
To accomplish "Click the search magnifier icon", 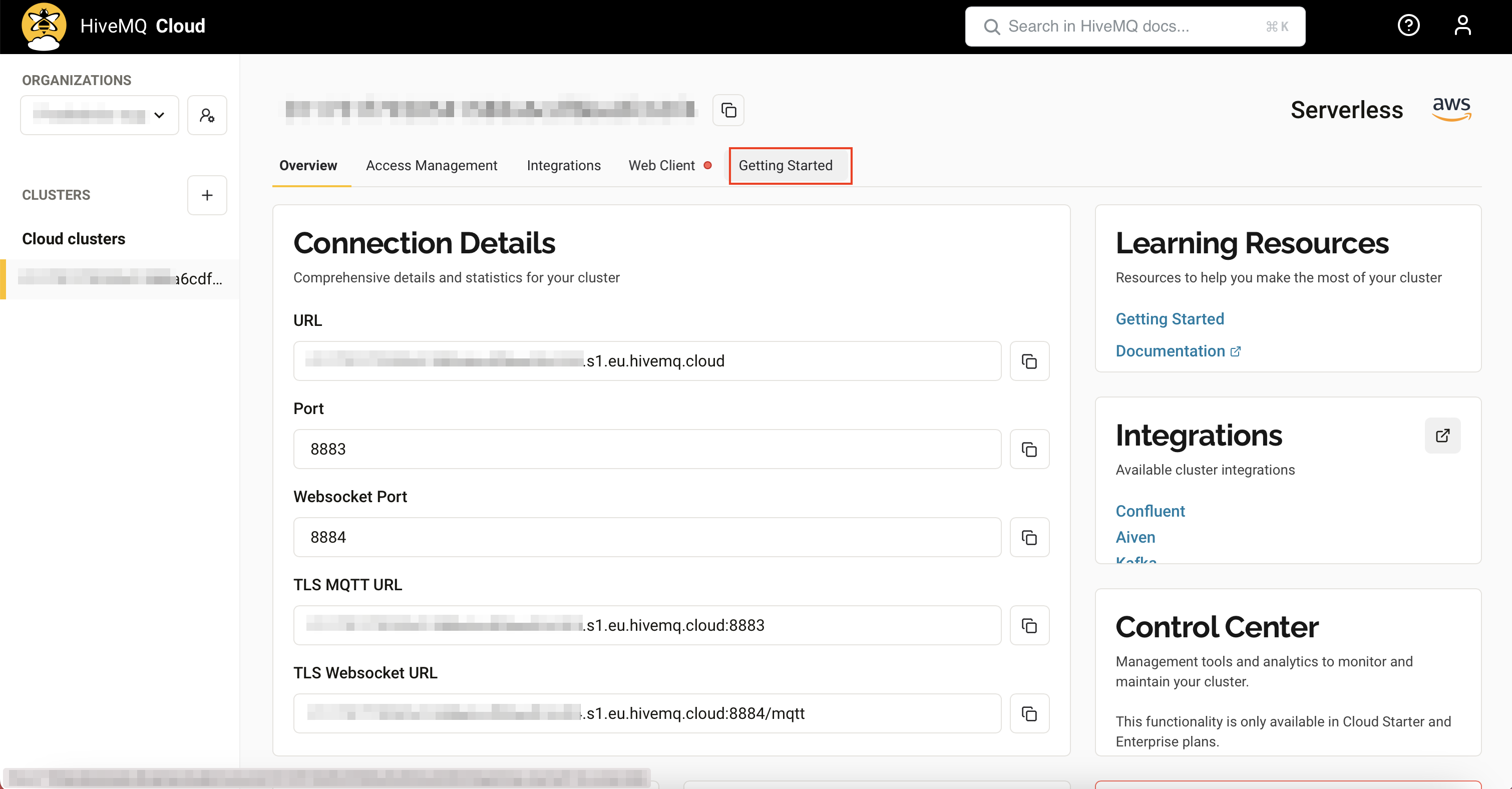I will [x=991, y=27].
